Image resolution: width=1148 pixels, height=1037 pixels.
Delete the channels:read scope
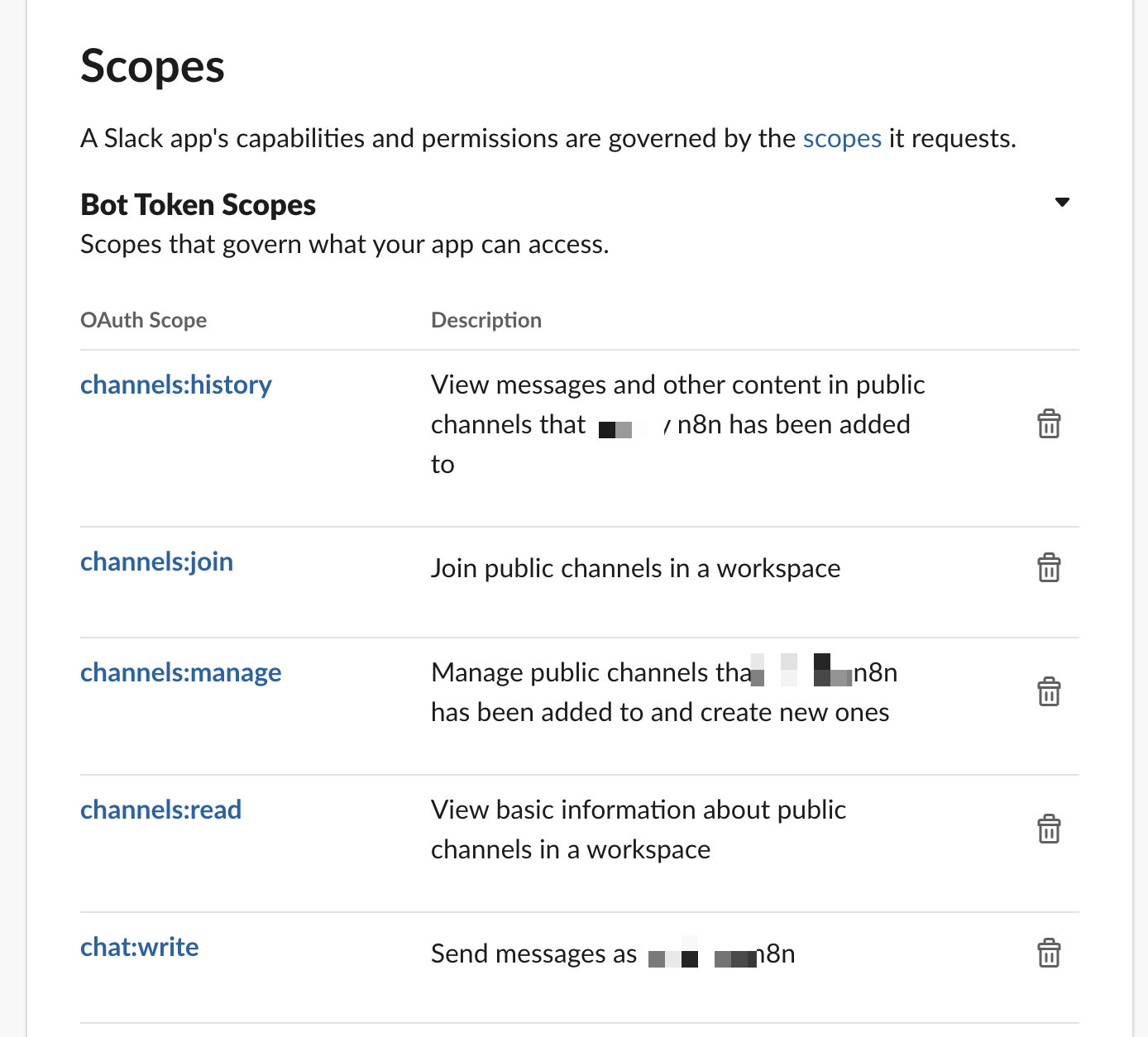click(1049, 829)
